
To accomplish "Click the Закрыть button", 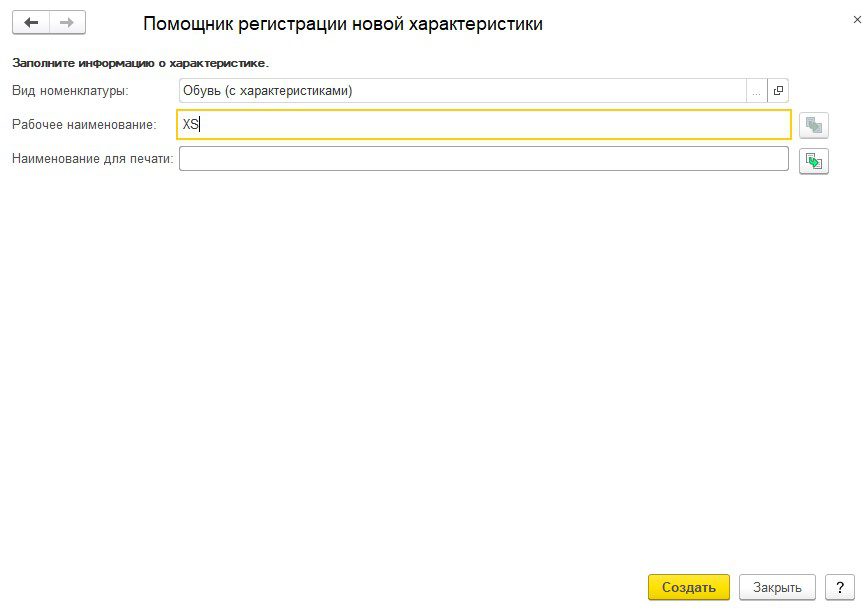I will (x=777, y=587).
